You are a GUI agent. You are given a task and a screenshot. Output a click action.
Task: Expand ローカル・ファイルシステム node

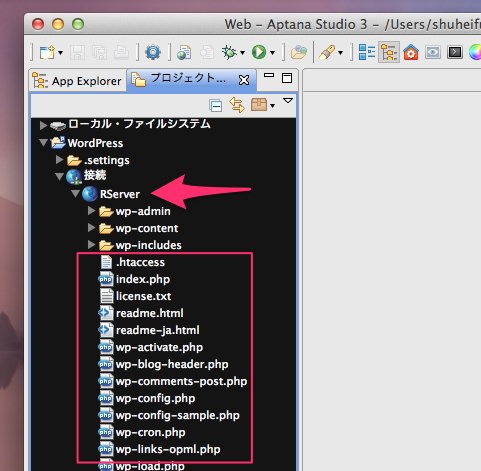[43, 125]
